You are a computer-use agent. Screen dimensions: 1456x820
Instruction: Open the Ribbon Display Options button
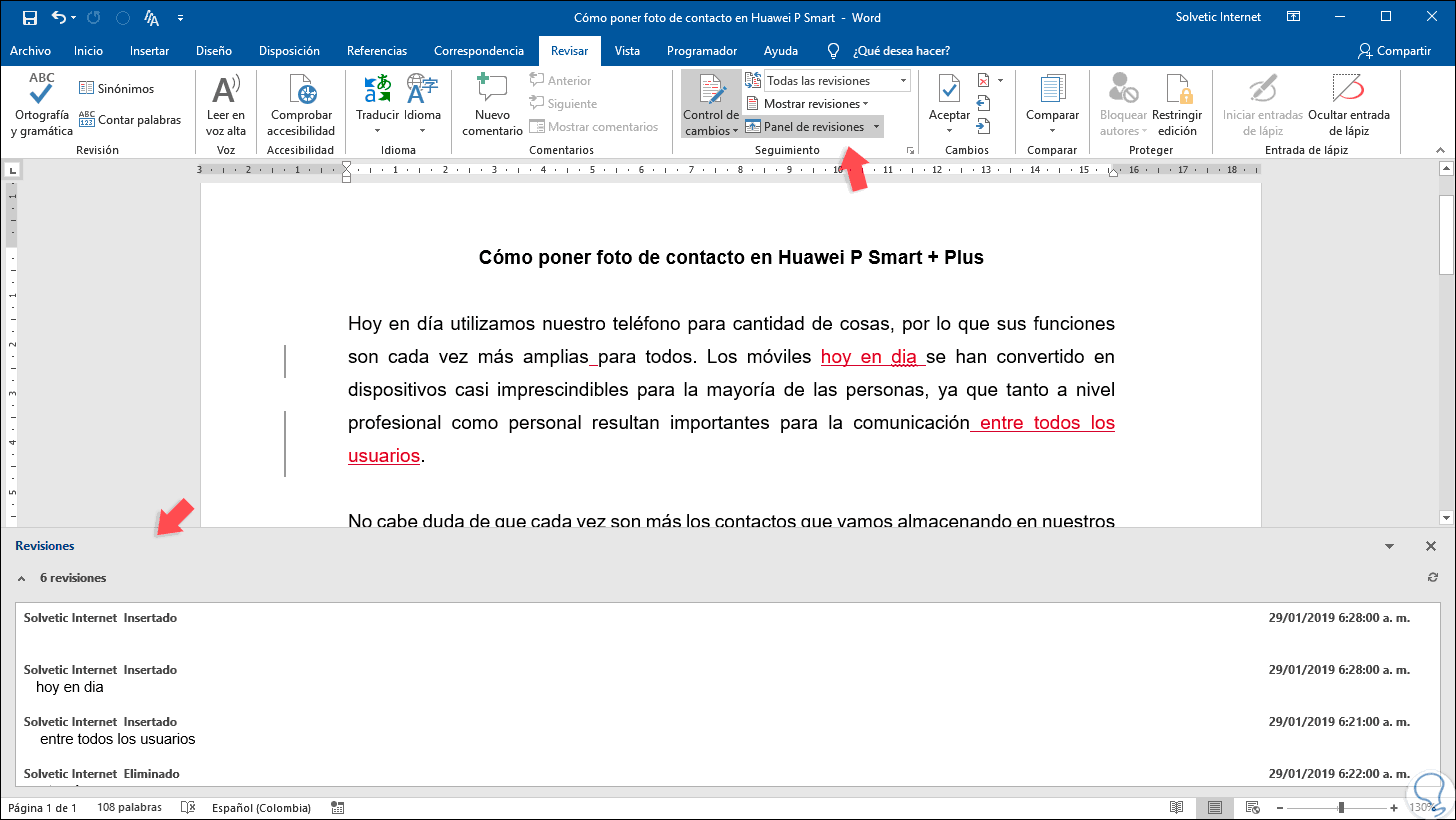pos(1294,17)
